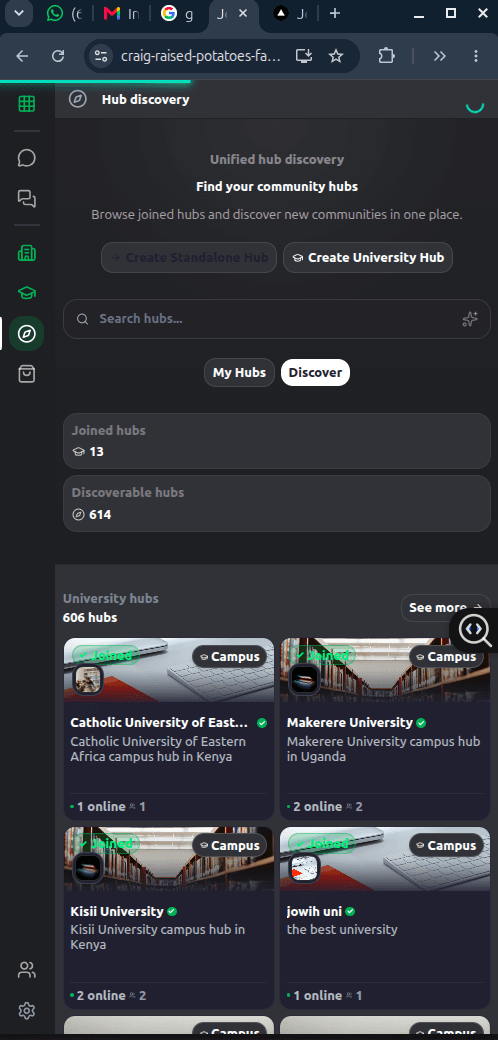
Task: Click the floating code-search magnifier button
Action: pos(475,630)
